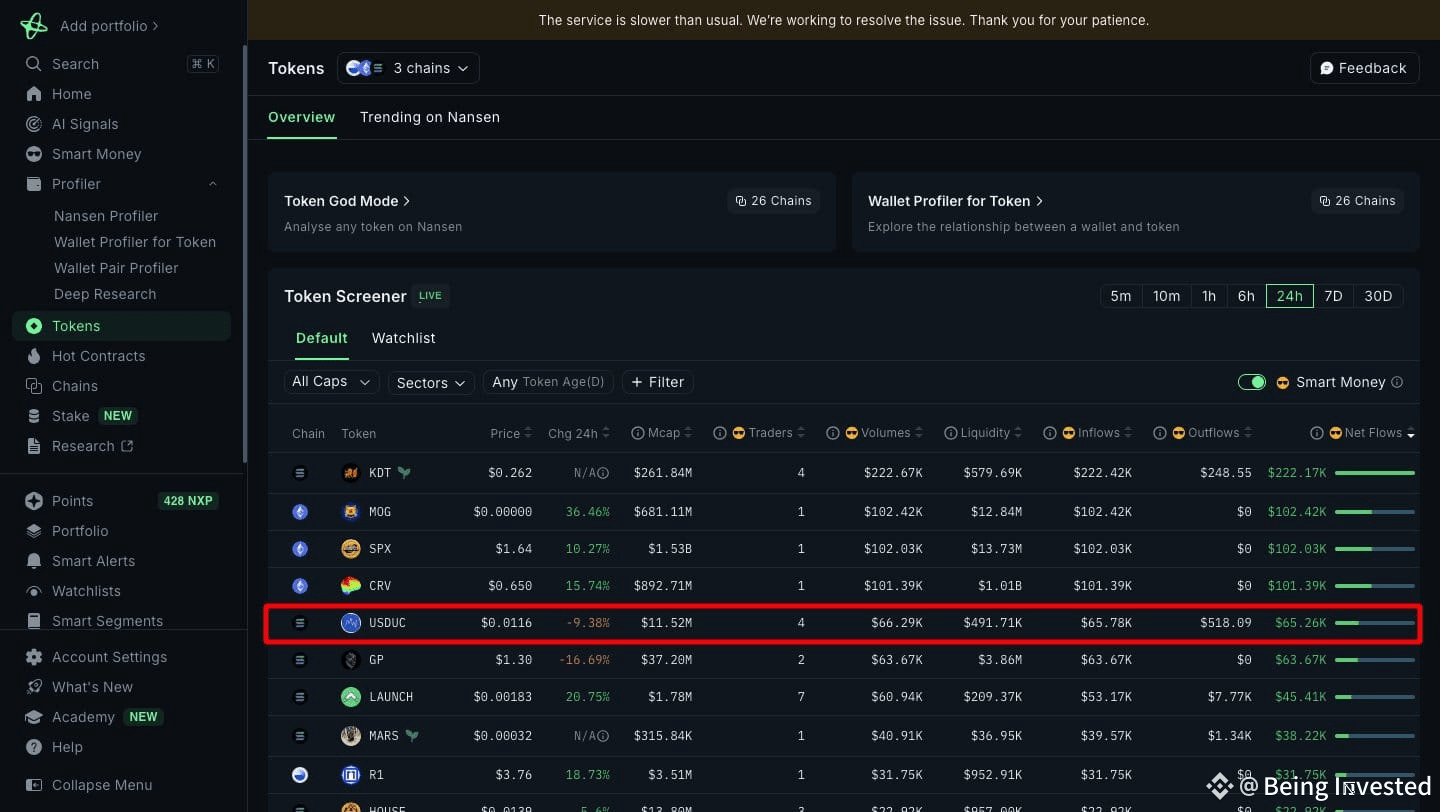Open the Sectors dropdown

(x=431, y=382)
